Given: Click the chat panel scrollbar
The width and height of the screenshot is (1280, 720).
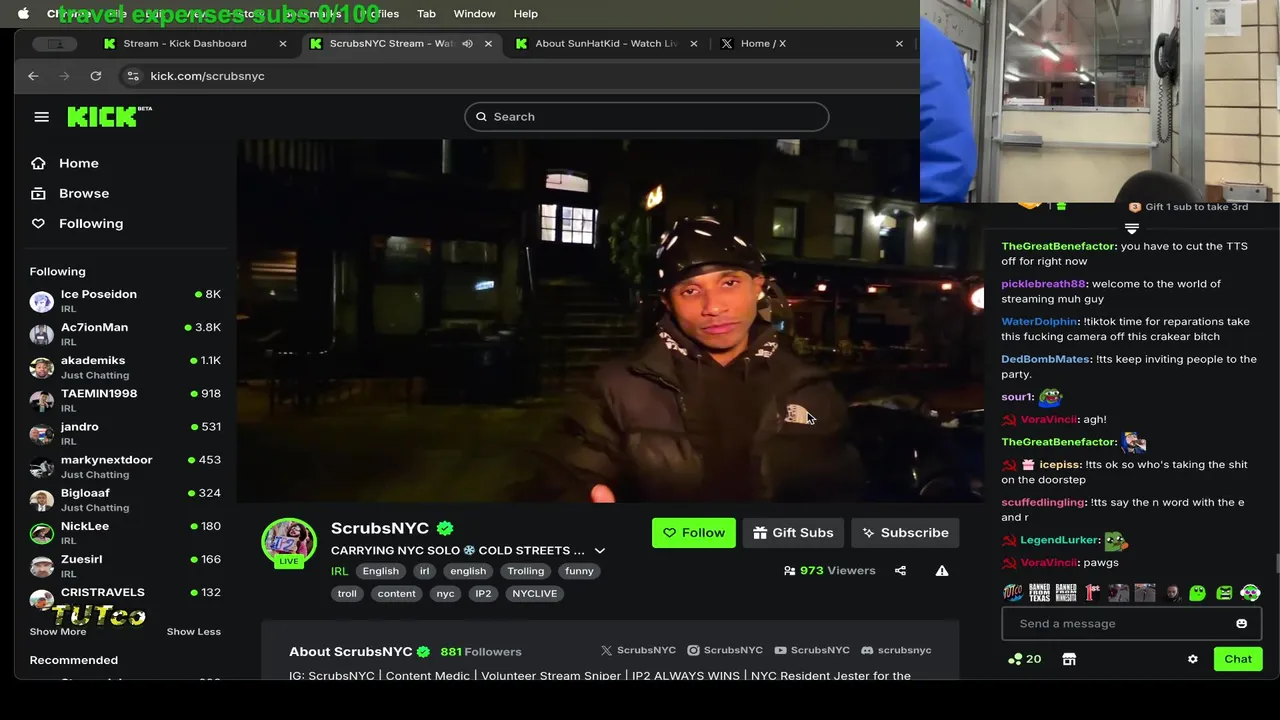Looking at the screenshot, I should point(1275,565).
